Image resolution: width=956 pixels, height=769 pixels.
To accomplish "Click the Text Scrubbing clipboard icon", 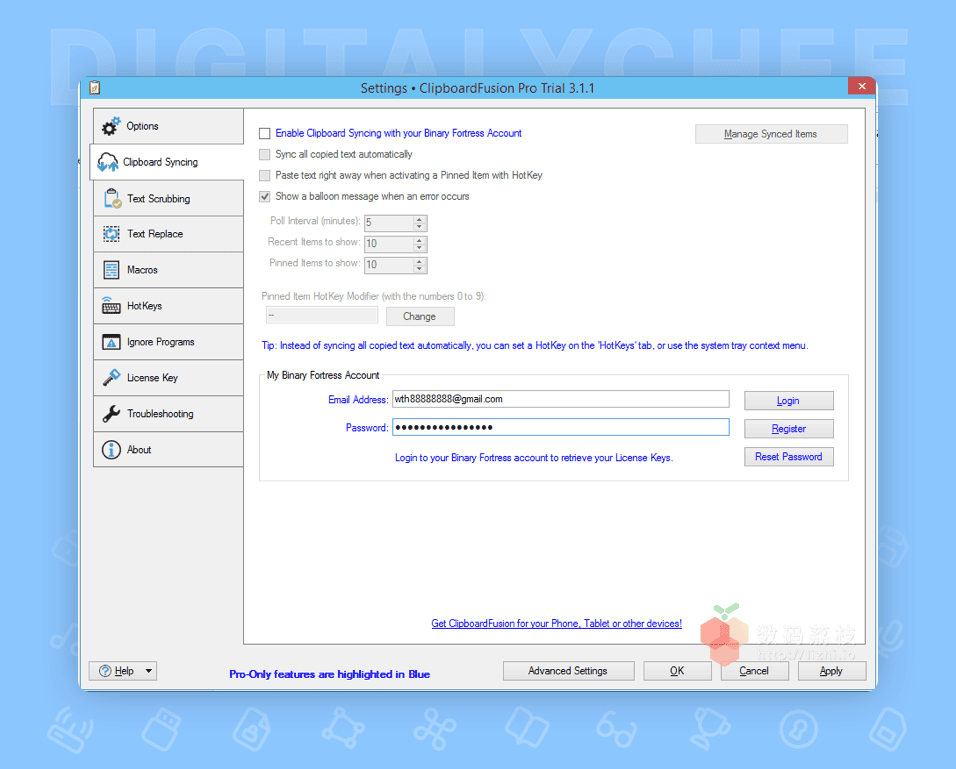I will [x=112, y=198].
